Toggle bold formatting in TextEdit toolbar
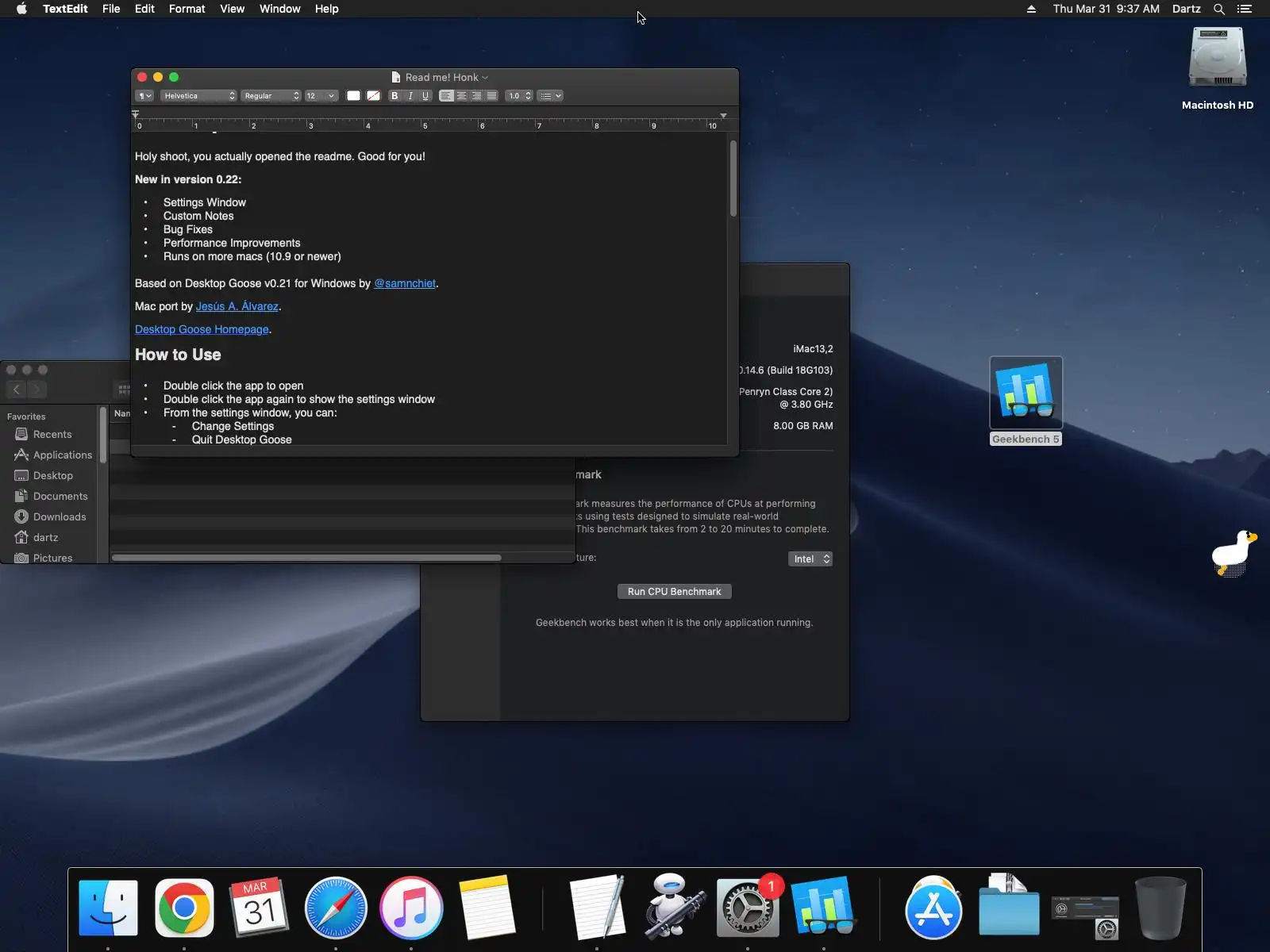This screenshot has height=952, width=1270. tap(394, 96)
